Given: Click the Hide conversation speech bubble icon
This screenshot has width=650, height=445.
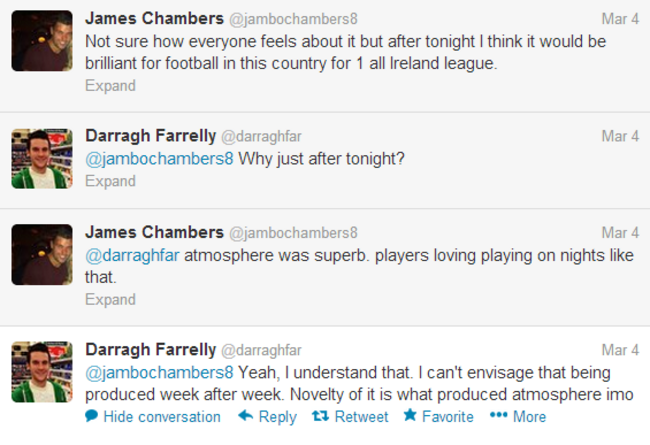Looking at the screenshot, I should [92, 417].
